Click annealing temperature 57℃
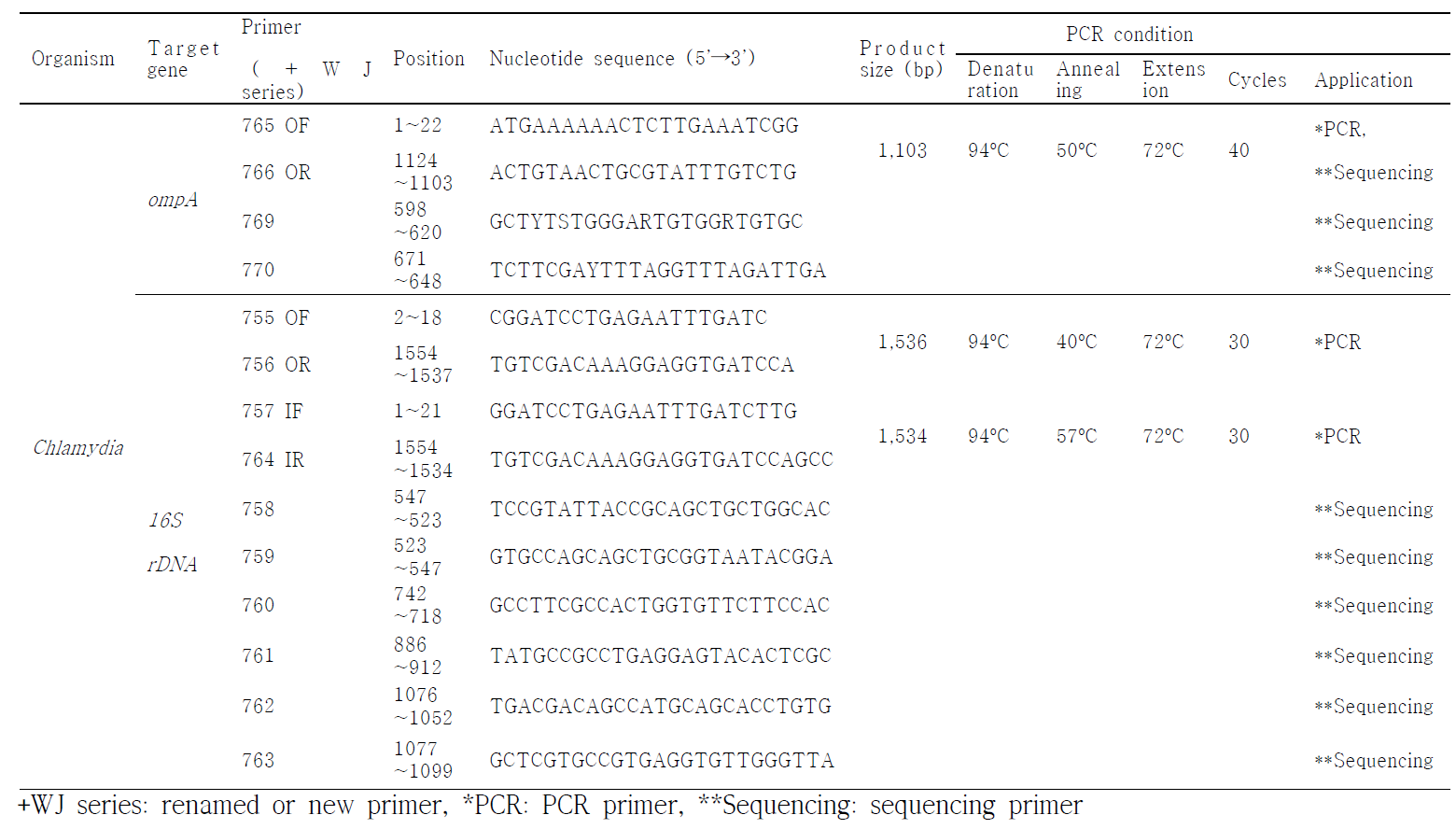The image size is (1456, 829). [1076, 437]
